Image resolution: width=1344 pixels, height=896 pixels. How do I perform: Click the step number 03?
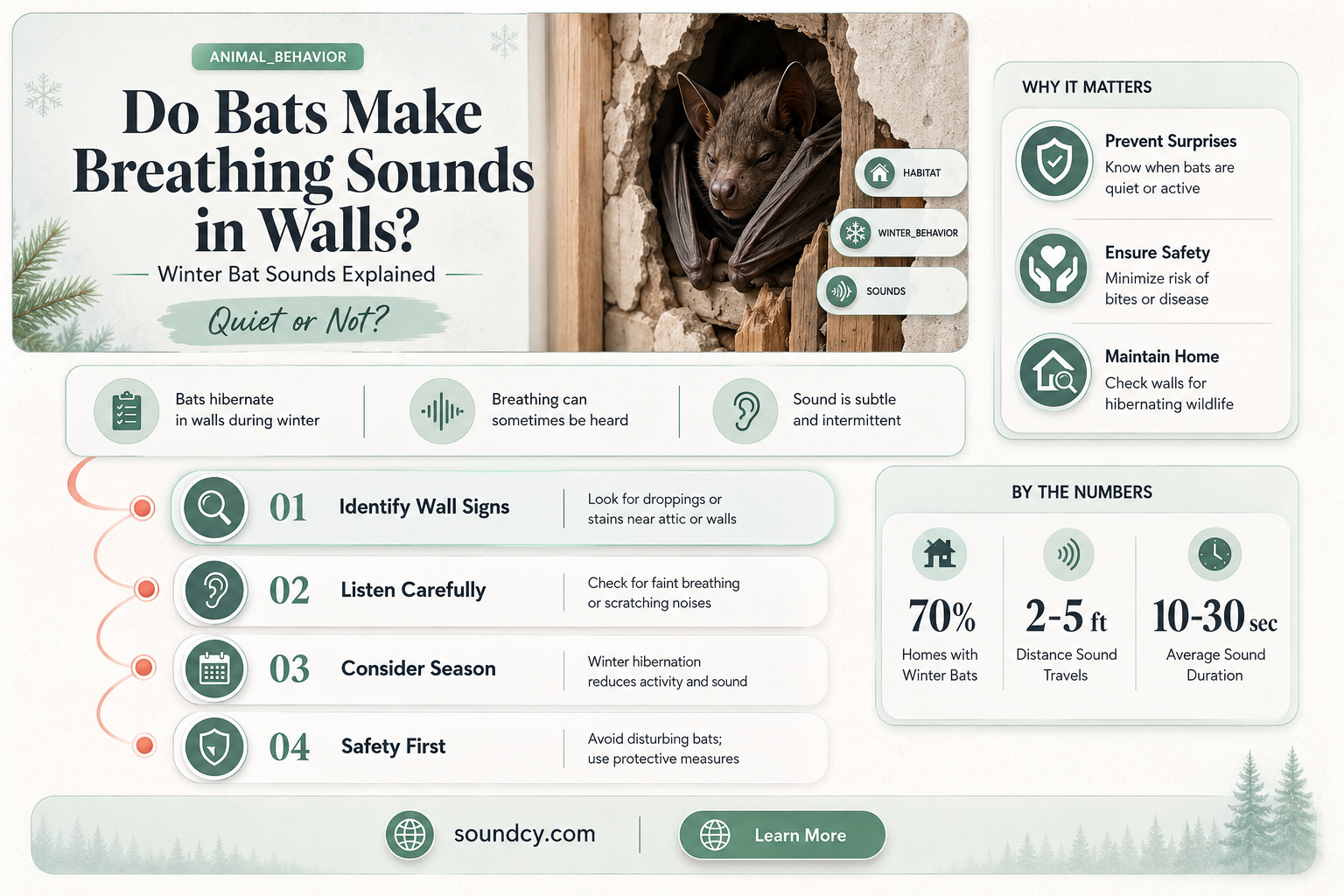pos(290,669)
